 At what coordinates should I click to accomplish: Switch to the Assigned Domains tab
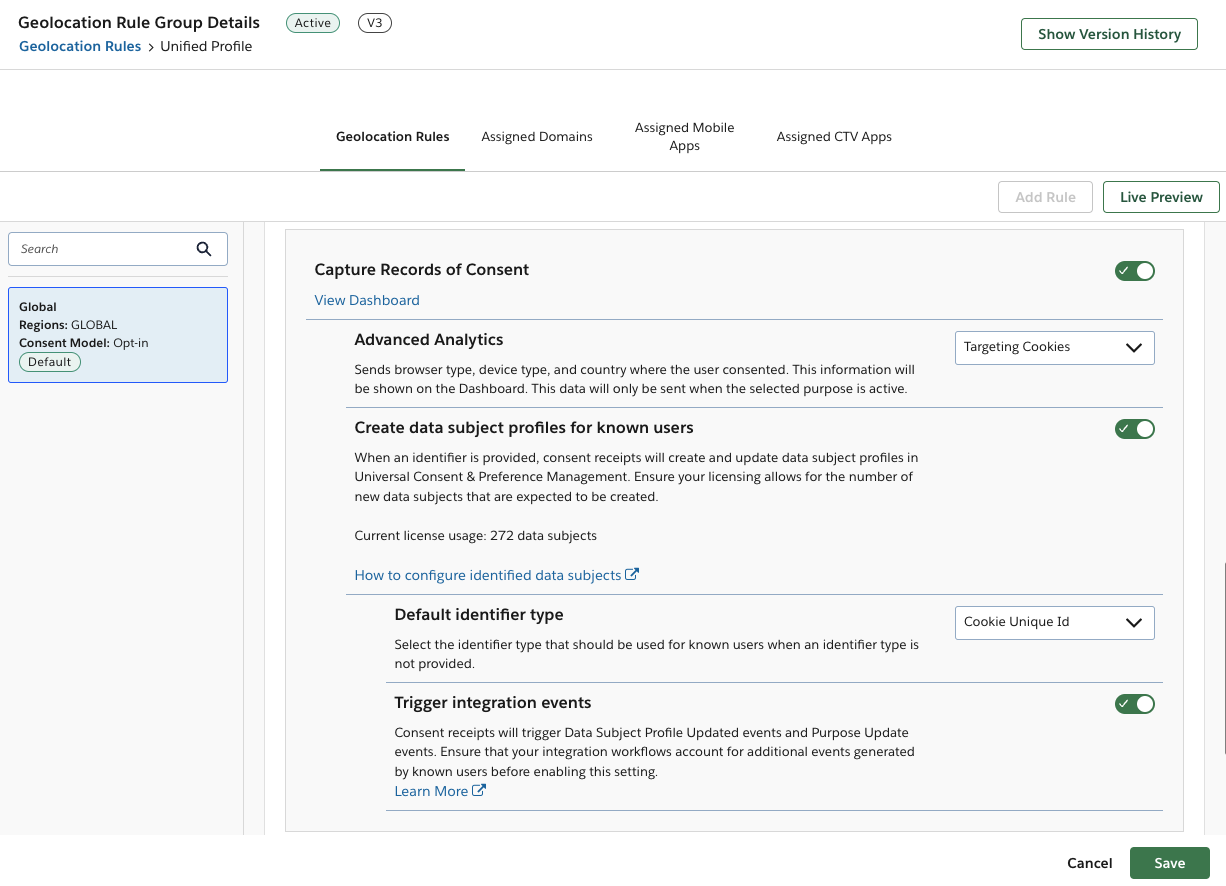tap(536, 136)
